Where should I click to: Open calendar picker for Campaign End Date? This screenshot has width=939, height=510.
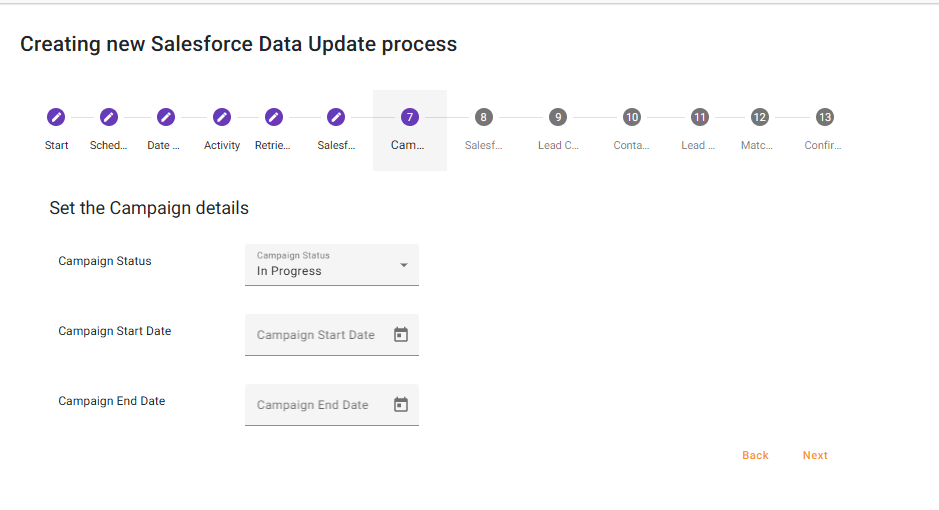pos(401,405)
